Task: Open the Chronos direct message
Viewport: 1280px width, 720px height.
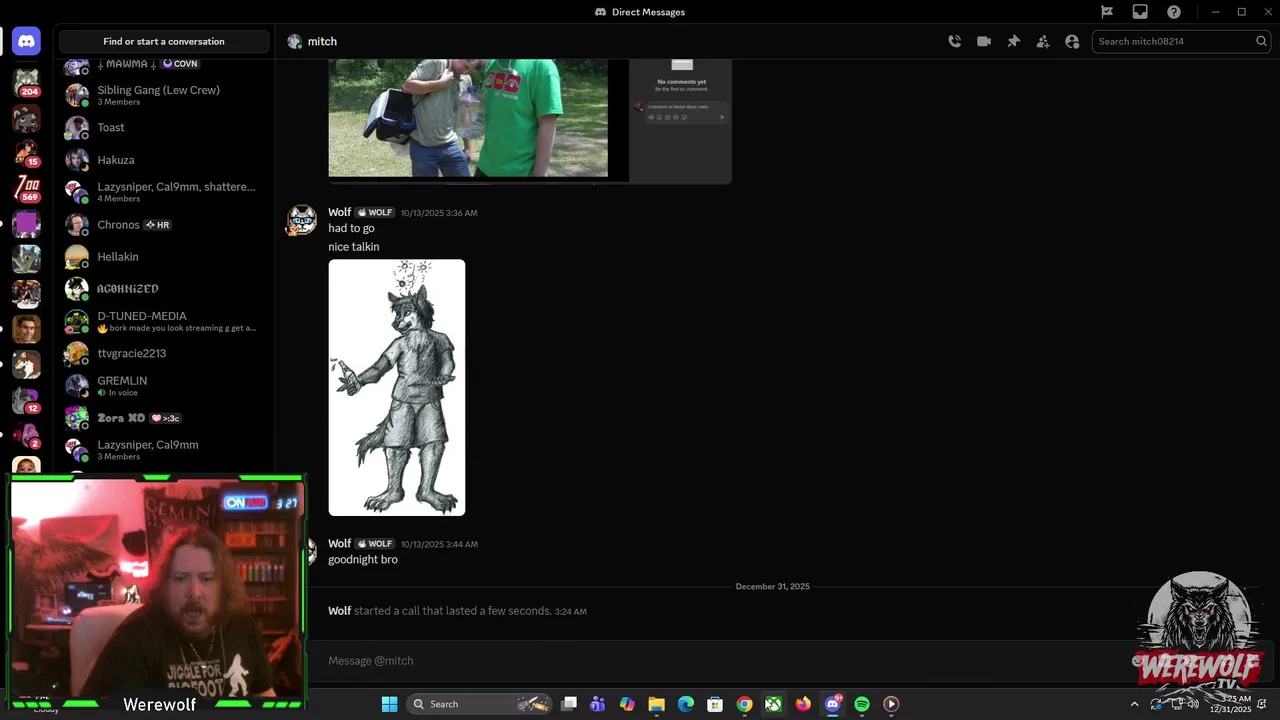Action: (164, 225)
